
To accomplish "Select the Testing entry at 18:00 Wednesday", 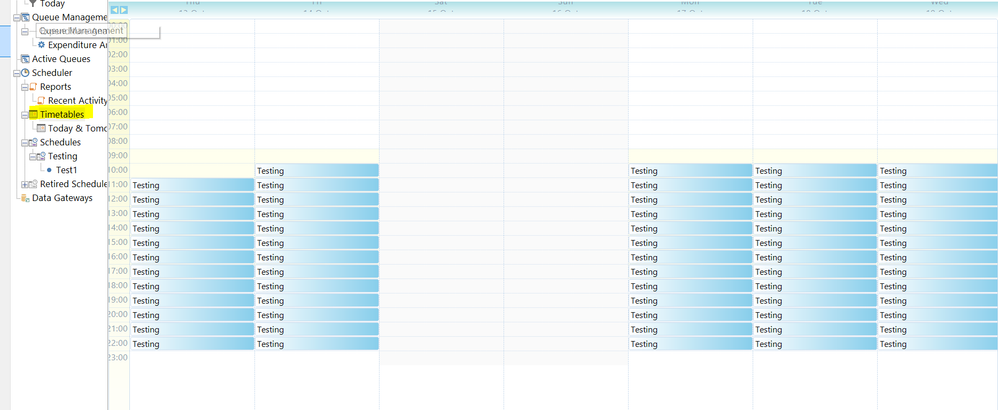I will coord(938,286).
